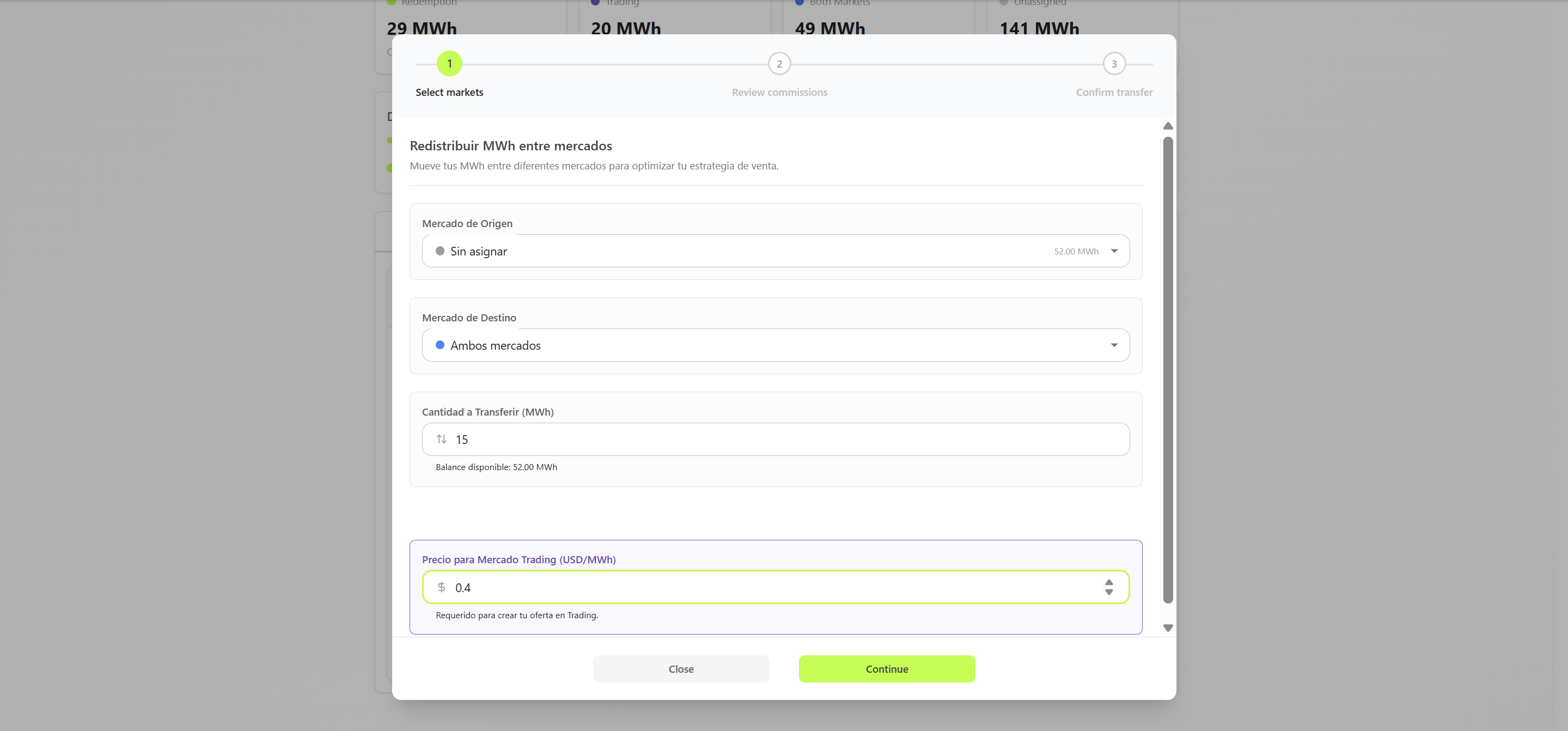Click the Continue button

click(886, 668)
